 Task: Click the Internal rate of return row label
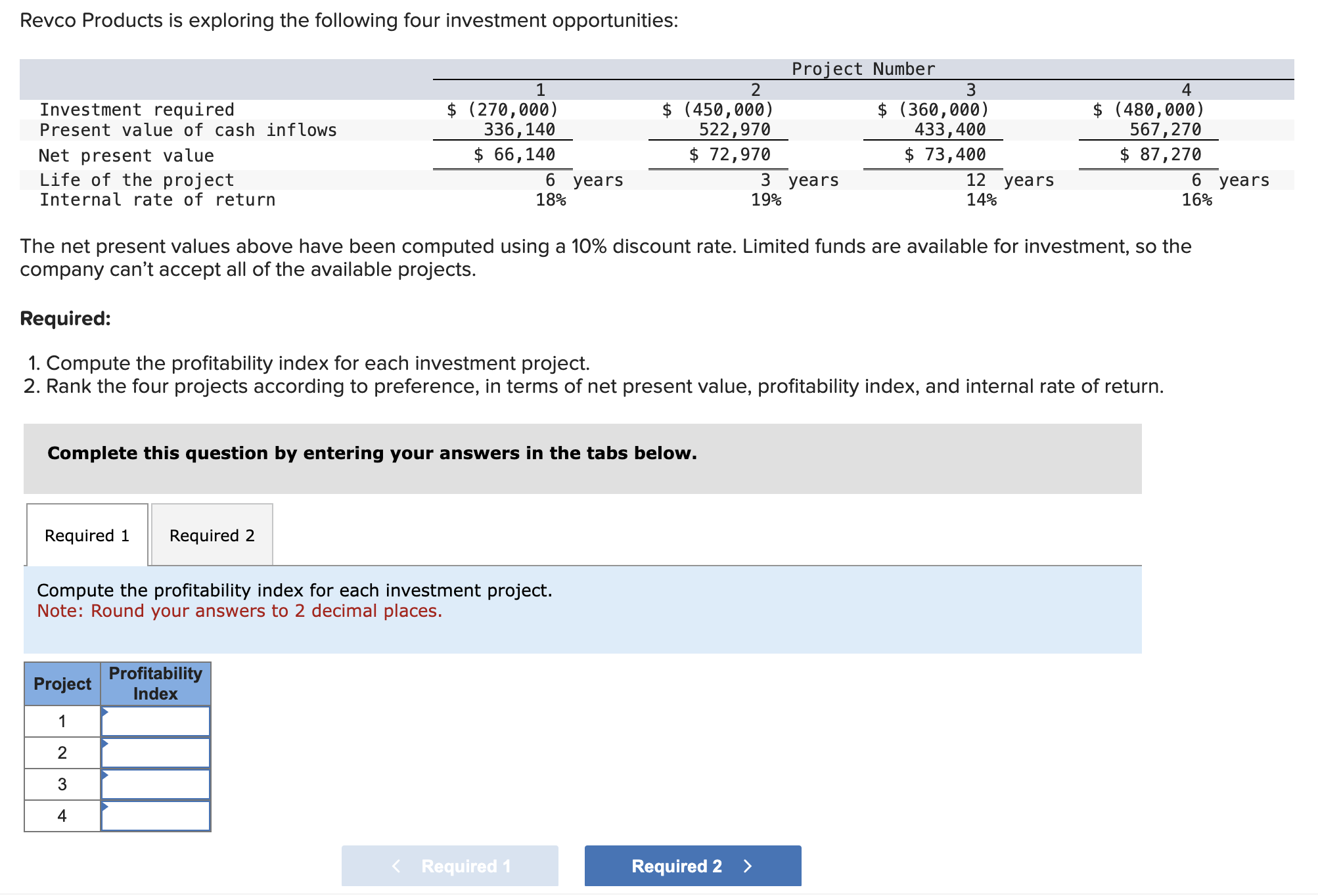click(x=158, y=200)
